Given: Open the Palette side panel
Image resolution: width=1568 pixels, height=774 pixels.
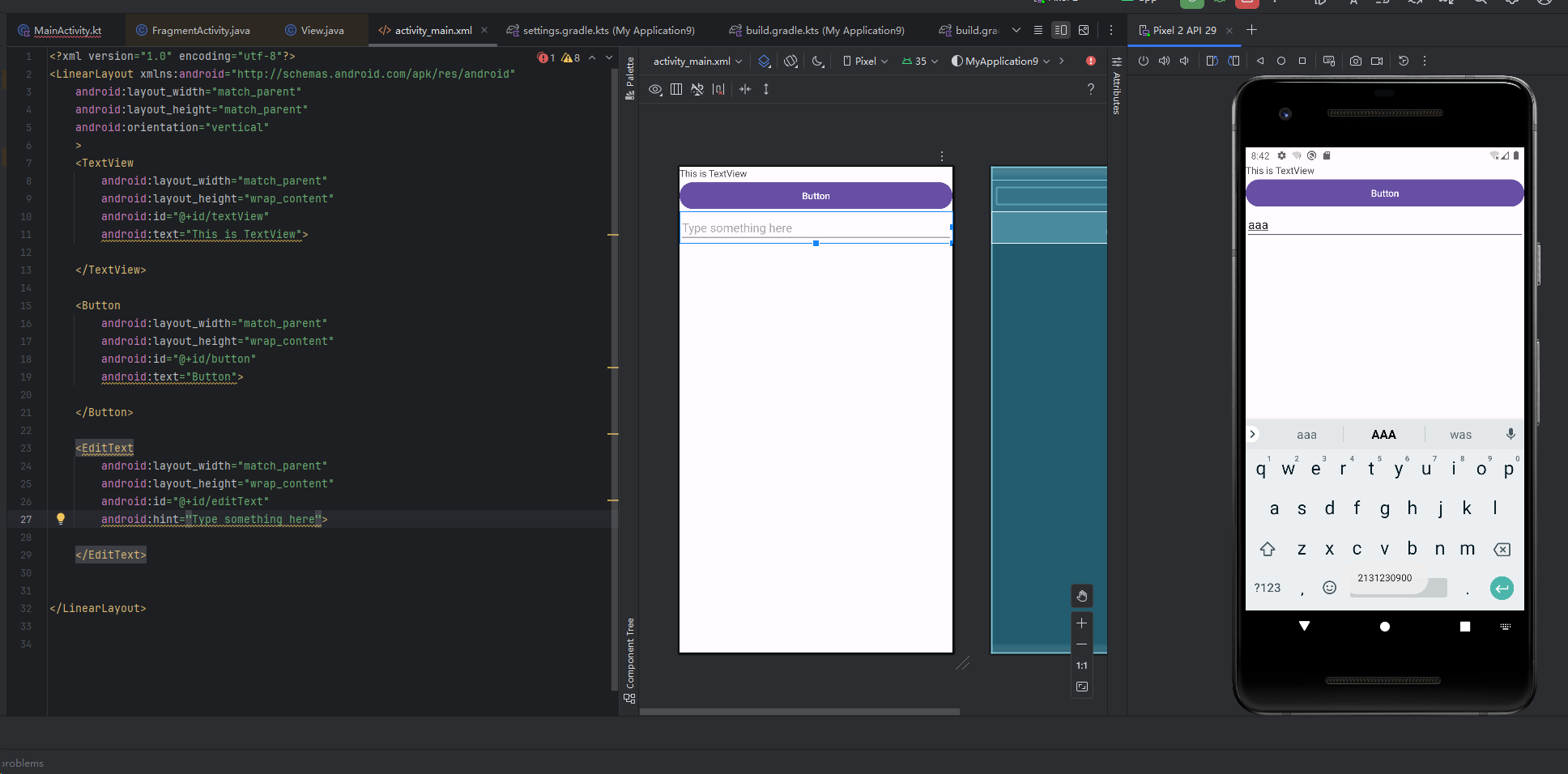Looking at the screenshot, I should [630, 79].
